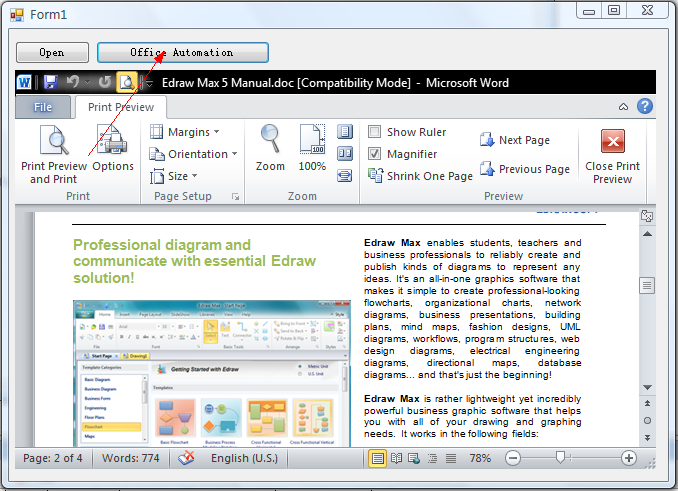Click the Open button
Image resolution: width=678 pixels, height=491 pixels.
coord(52,52)
